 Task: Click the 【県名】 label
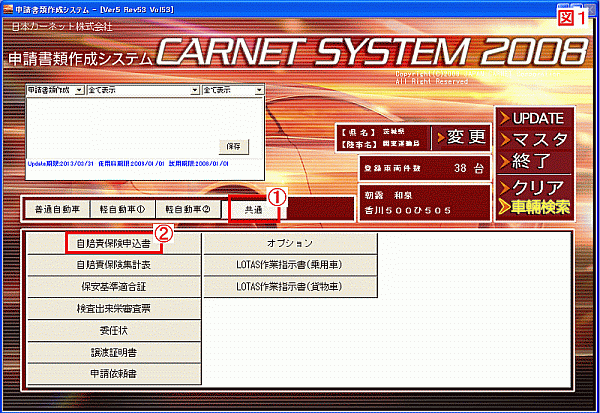pyautogui.click(x=358, y=132)
